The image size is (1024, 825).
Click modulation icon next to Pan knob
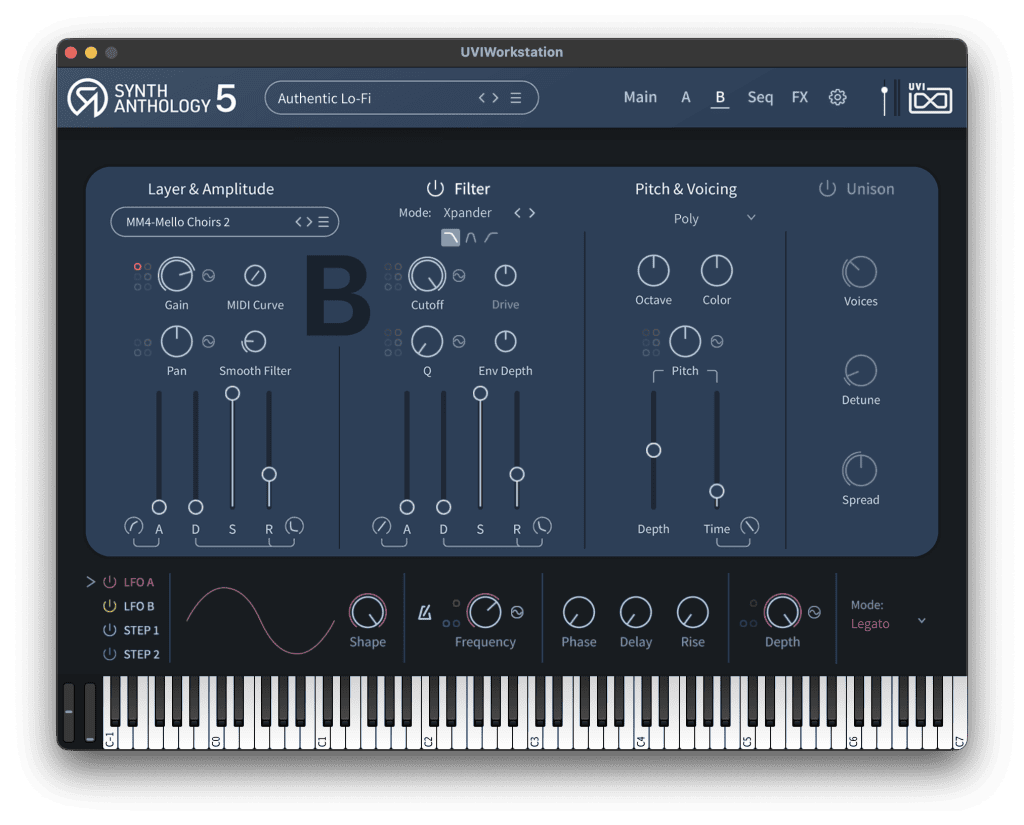pyautogui.click(x=208, y=342)
